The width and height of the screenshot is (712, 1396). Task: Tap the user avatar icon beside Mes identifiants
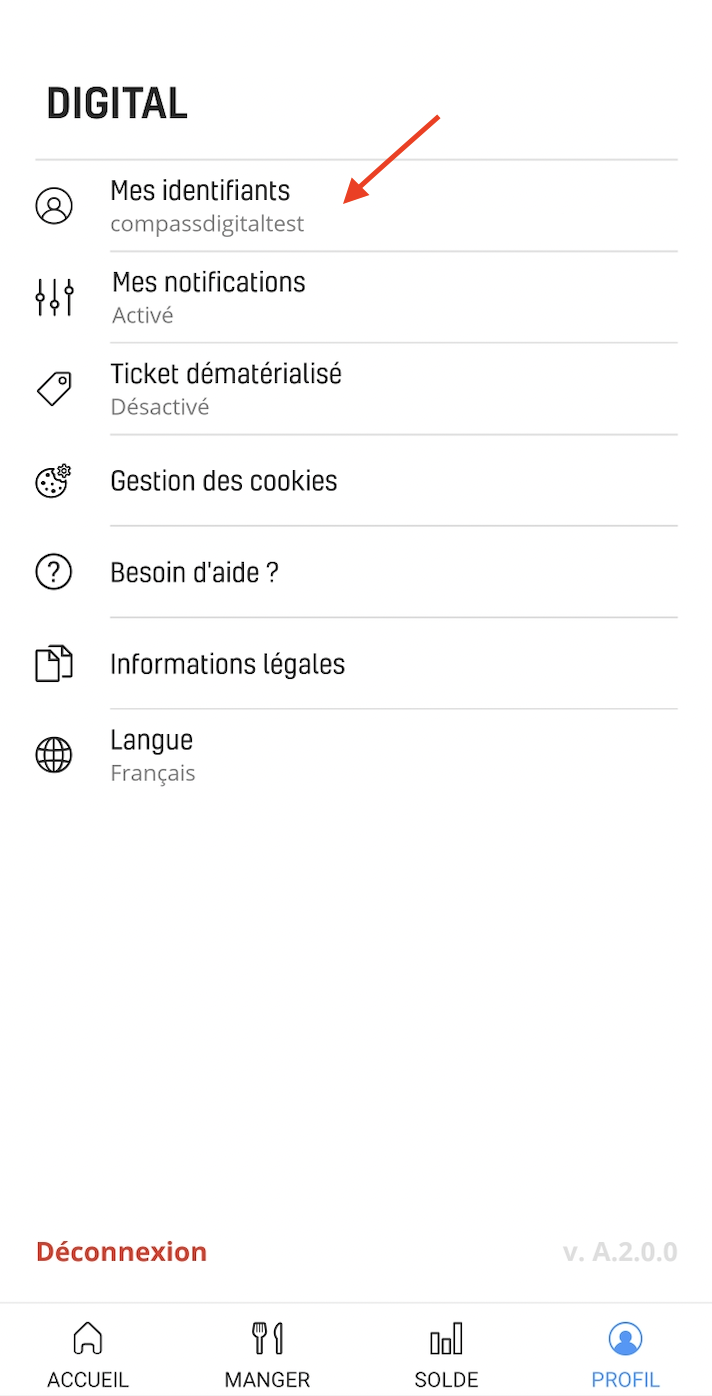click(x=54, y=205)
